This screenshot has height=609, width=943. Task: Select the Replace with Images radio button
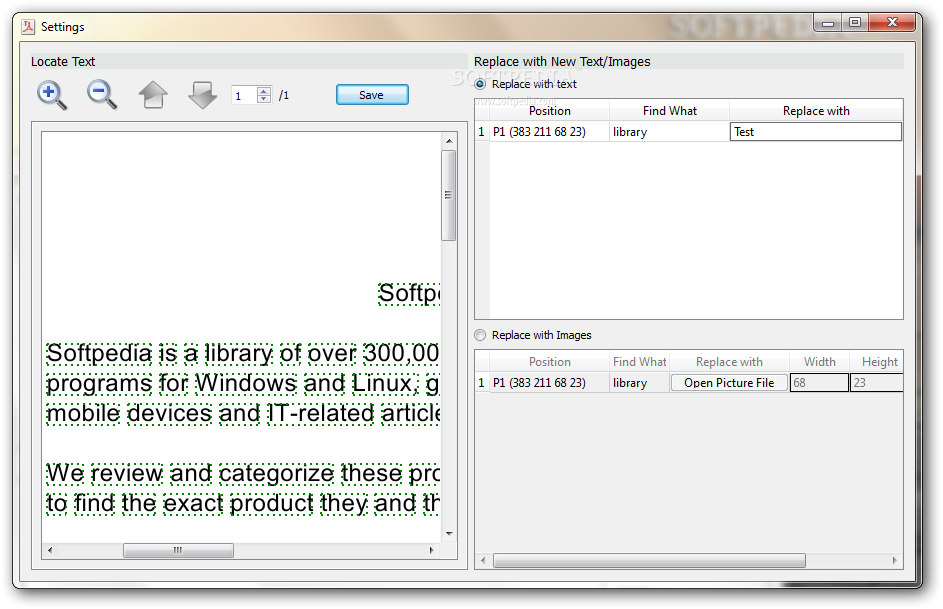pos(480,335)
